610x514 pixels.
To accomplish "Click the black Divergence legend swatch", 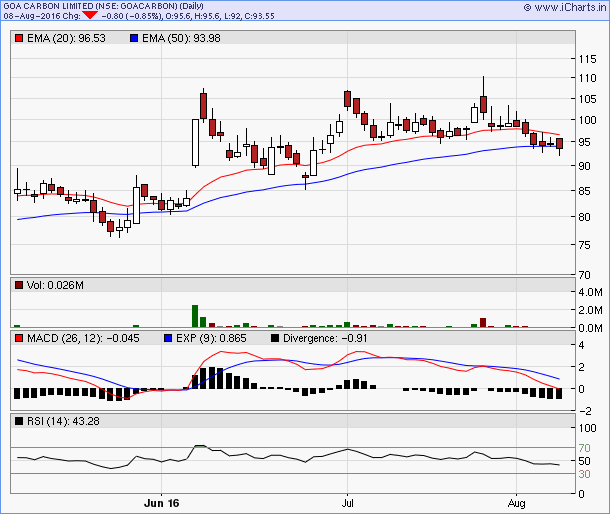I will (x=275, y=338).
